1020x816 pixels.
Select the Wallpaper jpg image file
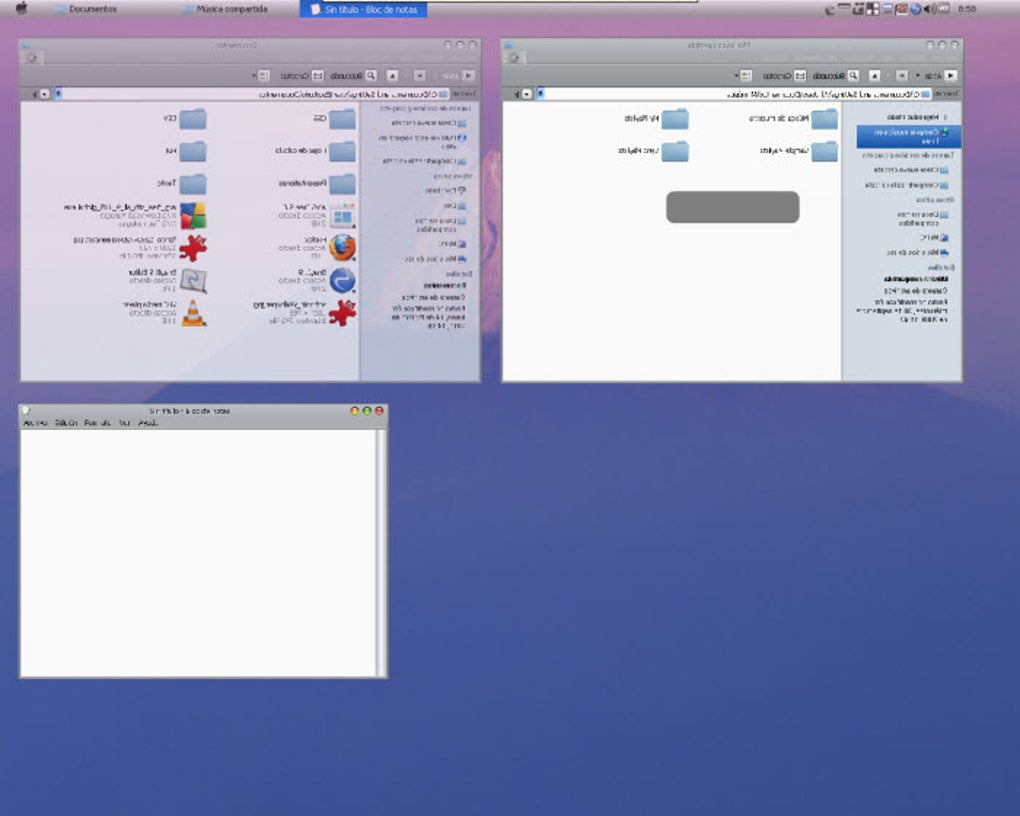304,312
